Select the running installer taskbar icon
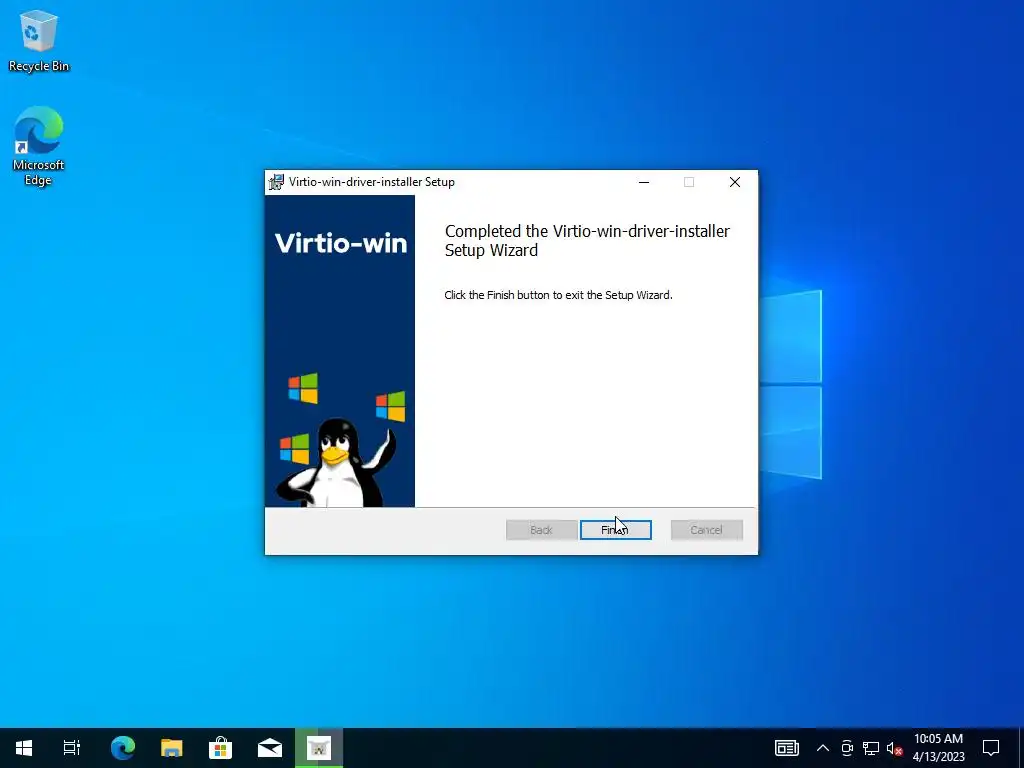This screenshot has width=1024, height=768. tap(319, 747)
